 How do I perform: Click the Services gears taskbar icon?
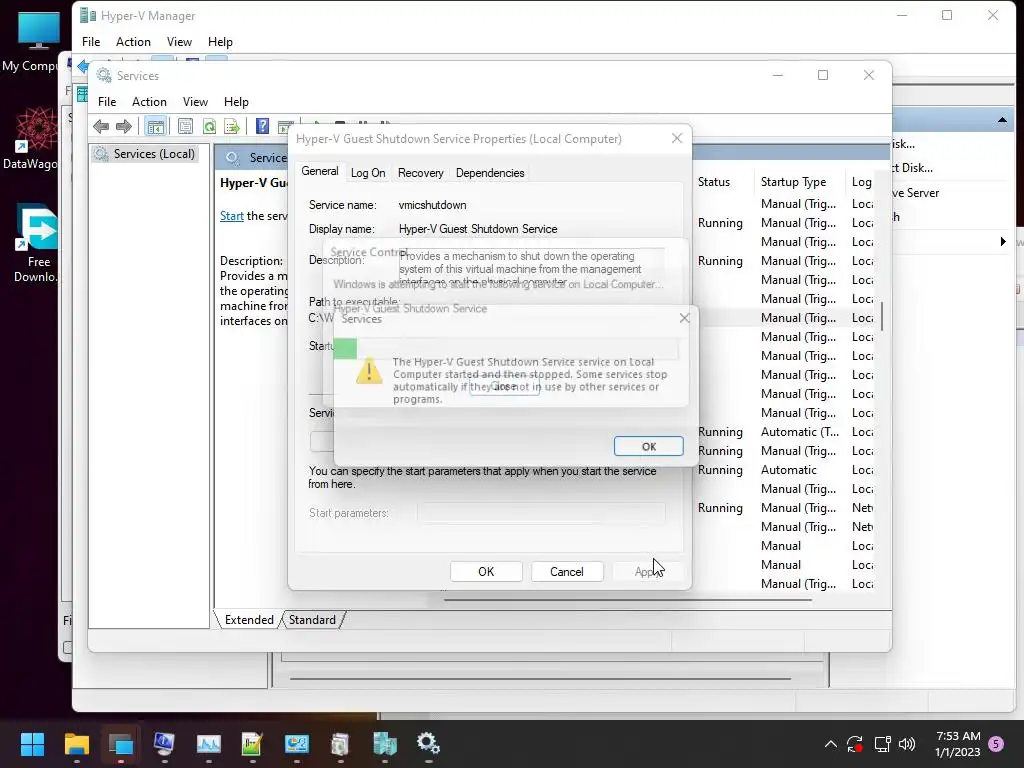click(428, 744)
